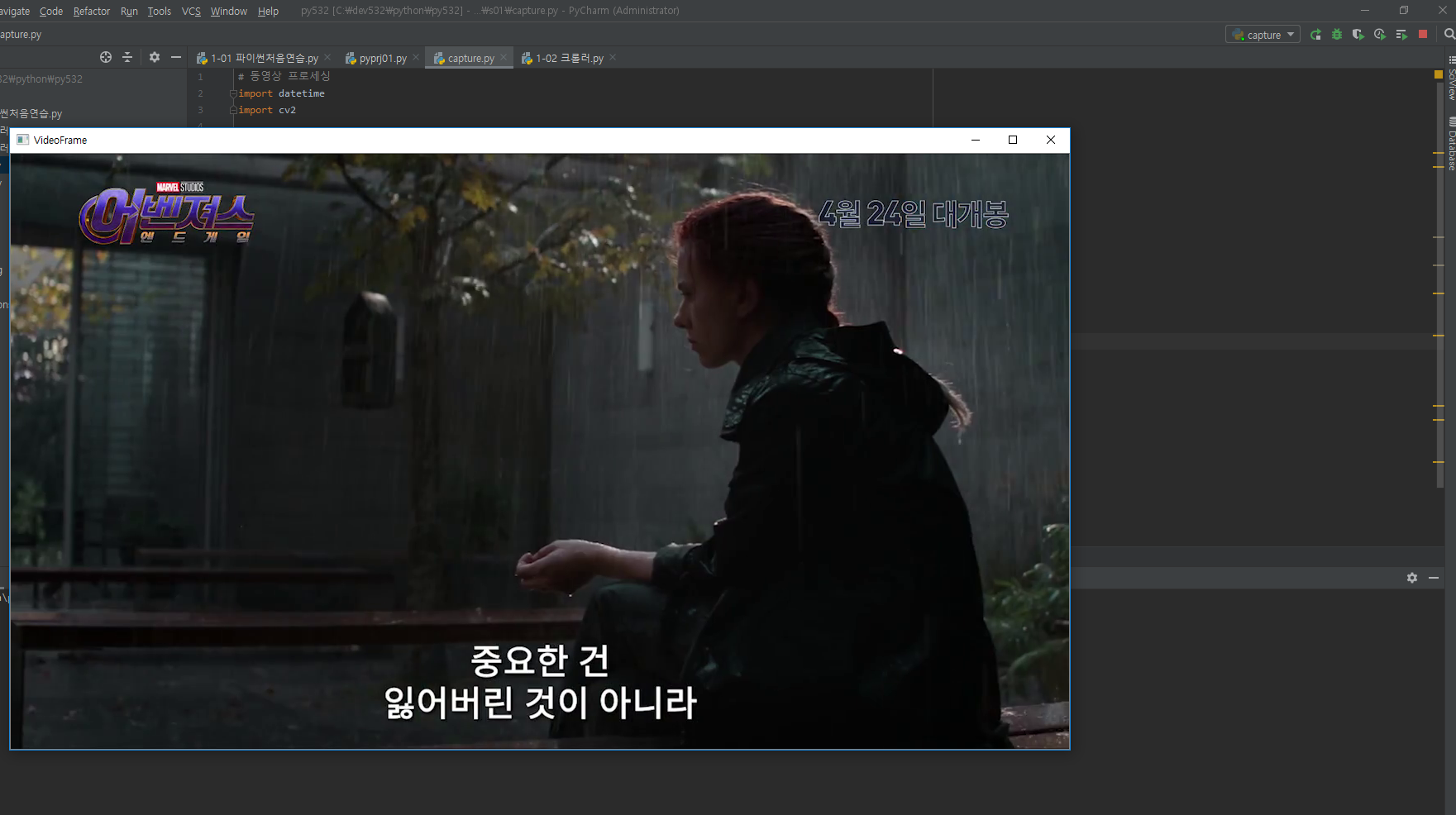Minimize the VideoFrame window

[x=976, y=140]
